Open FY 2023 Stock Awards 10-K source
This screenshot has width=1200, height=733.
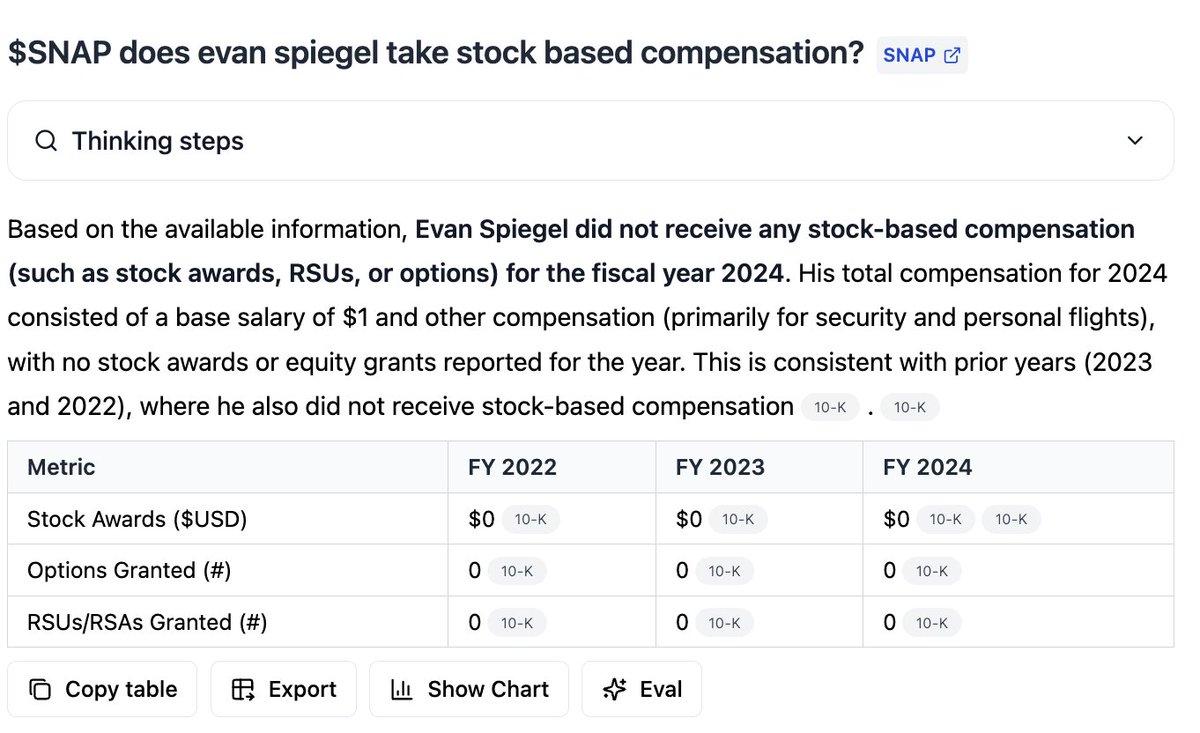(x=738, y=519)
